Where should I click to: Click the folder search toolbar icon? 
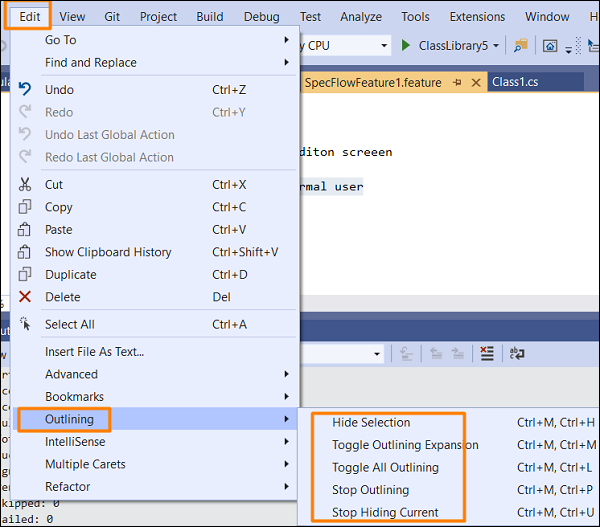pos(521,46)
